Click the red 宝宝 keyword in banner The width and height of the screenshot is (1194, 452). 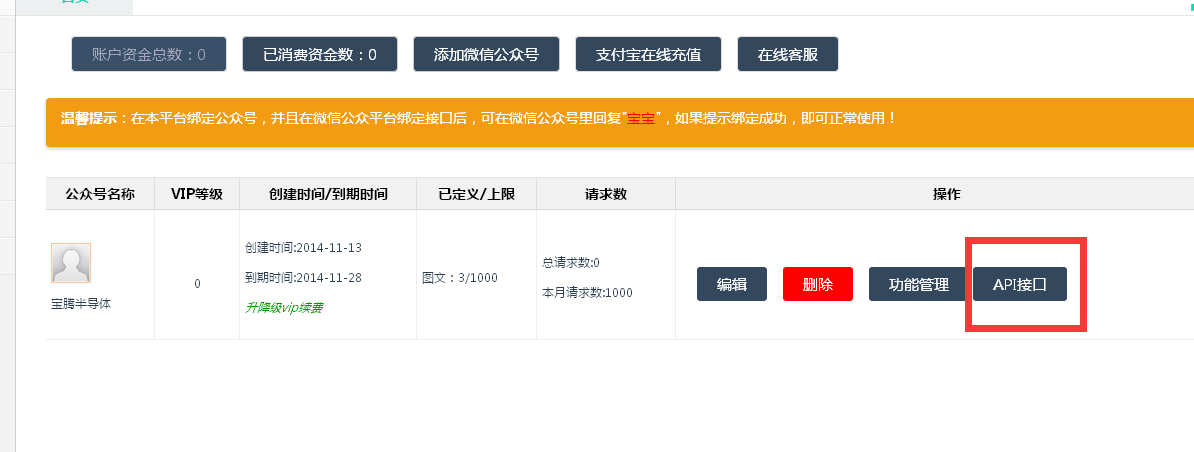coord(640,118)
